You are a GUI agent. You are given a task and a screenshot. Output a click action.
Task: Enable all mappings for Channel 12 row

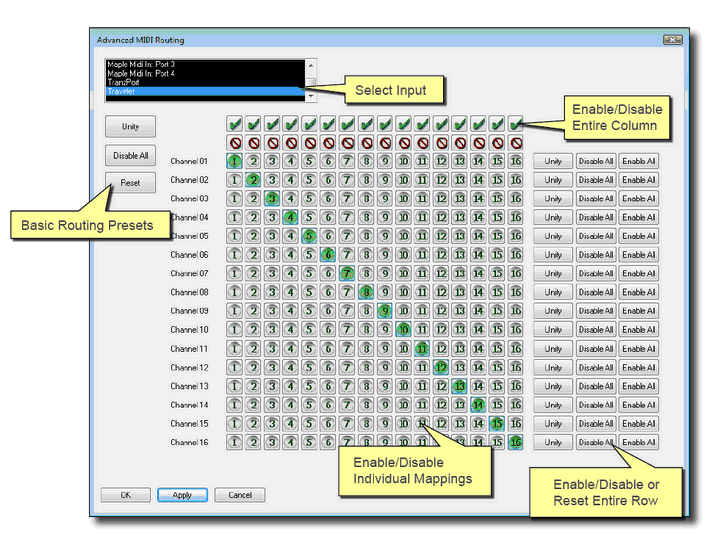coord(639,367)
